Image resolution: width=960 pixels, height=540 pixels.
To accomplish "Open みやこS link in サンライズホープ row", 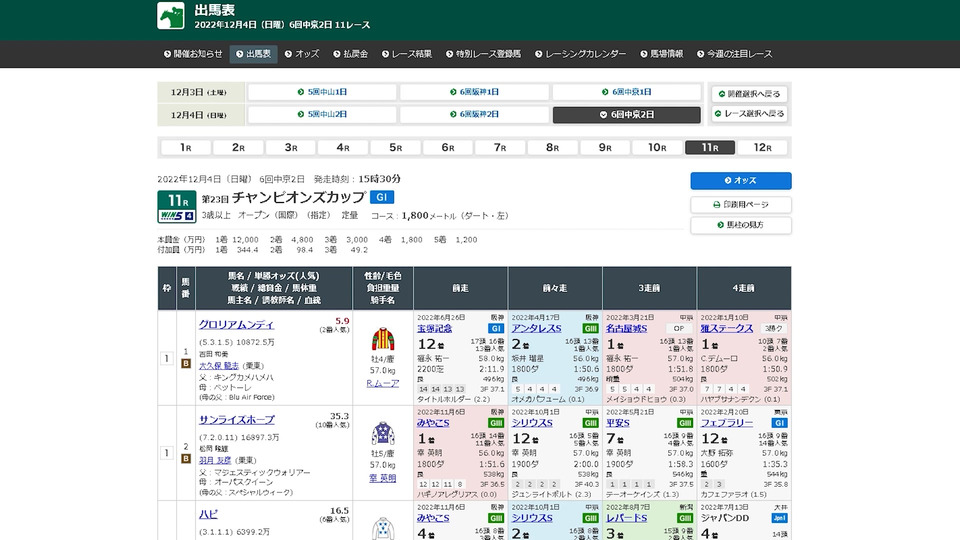I will pyautogui.click(x=433, y=423).
